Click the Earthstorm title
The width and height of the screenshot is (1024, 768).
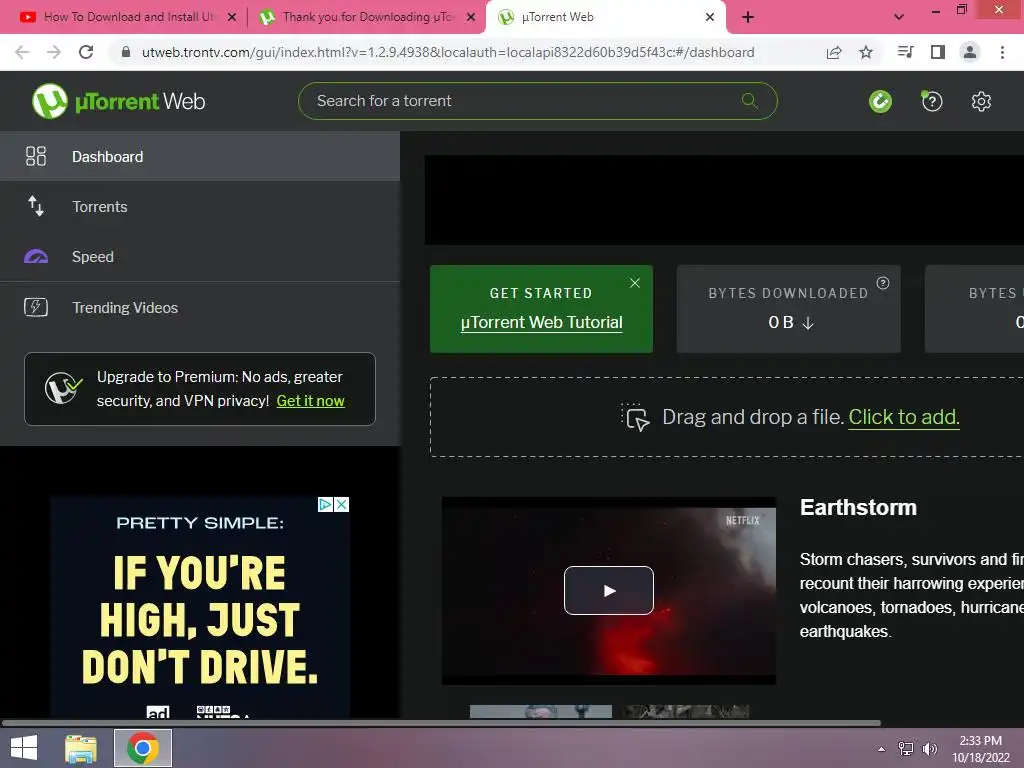pyautogui.click(x=858, y=507)
